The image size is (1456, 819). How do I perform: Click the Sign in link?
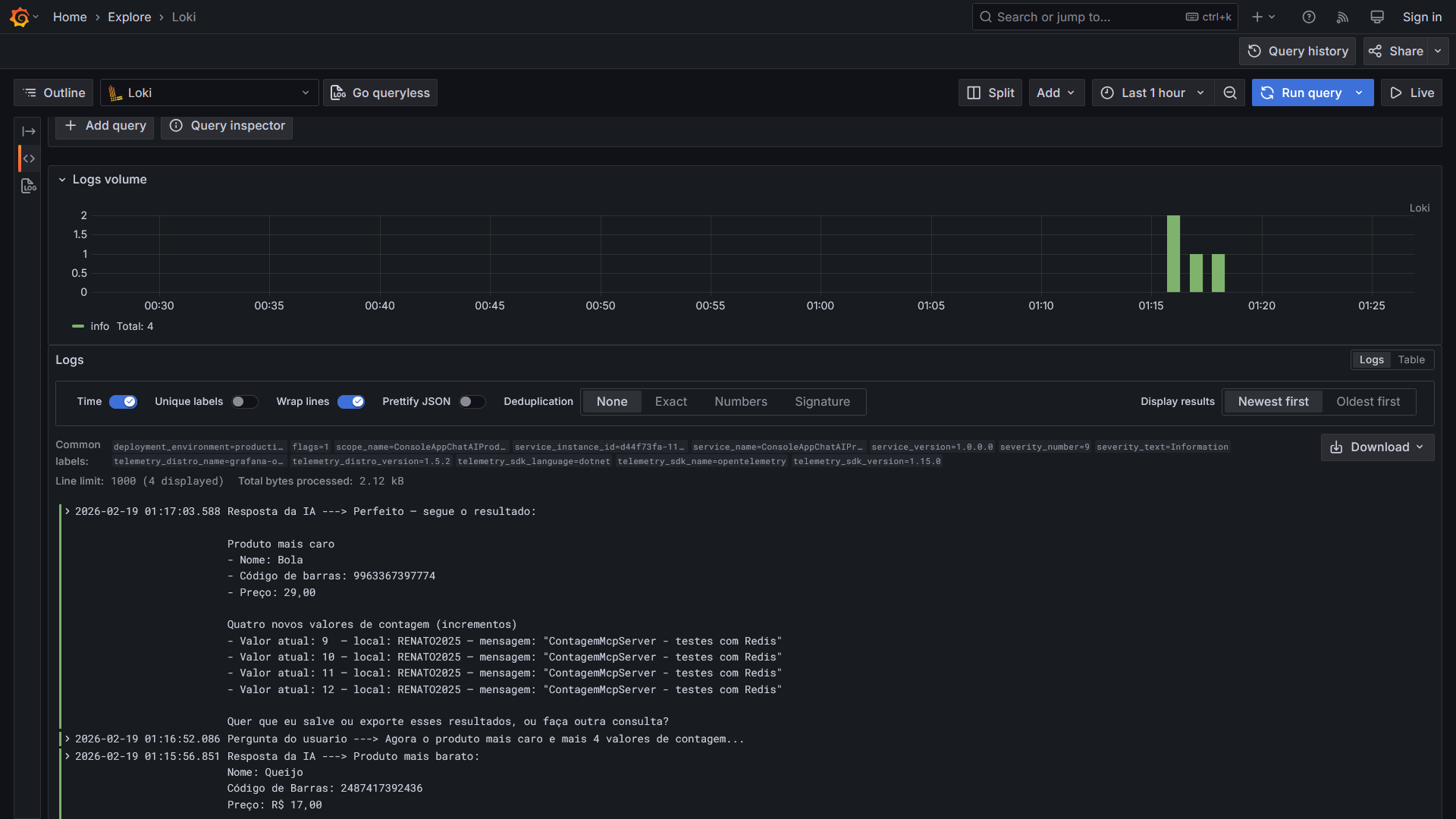[x=1422, y=17]
